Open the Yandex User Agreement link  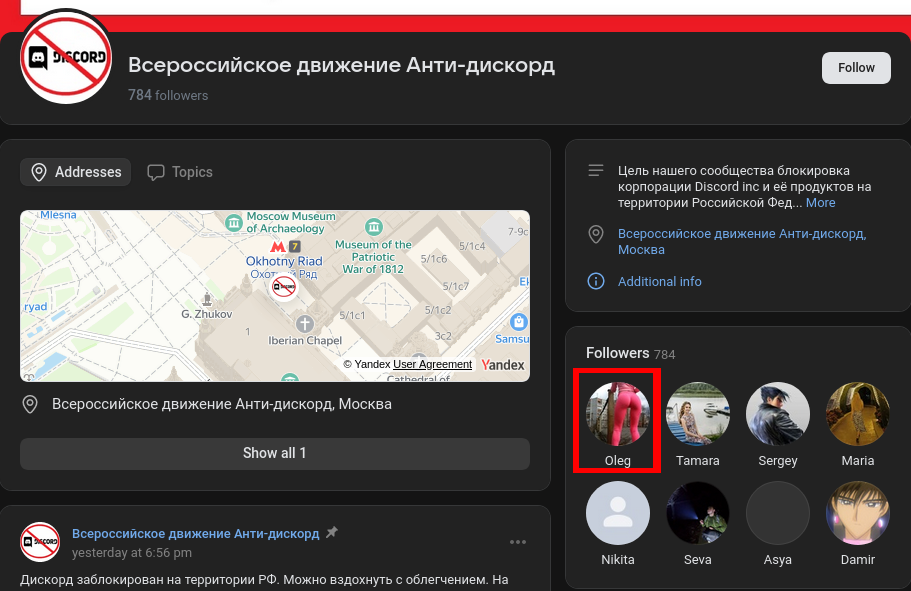(432, 364)
